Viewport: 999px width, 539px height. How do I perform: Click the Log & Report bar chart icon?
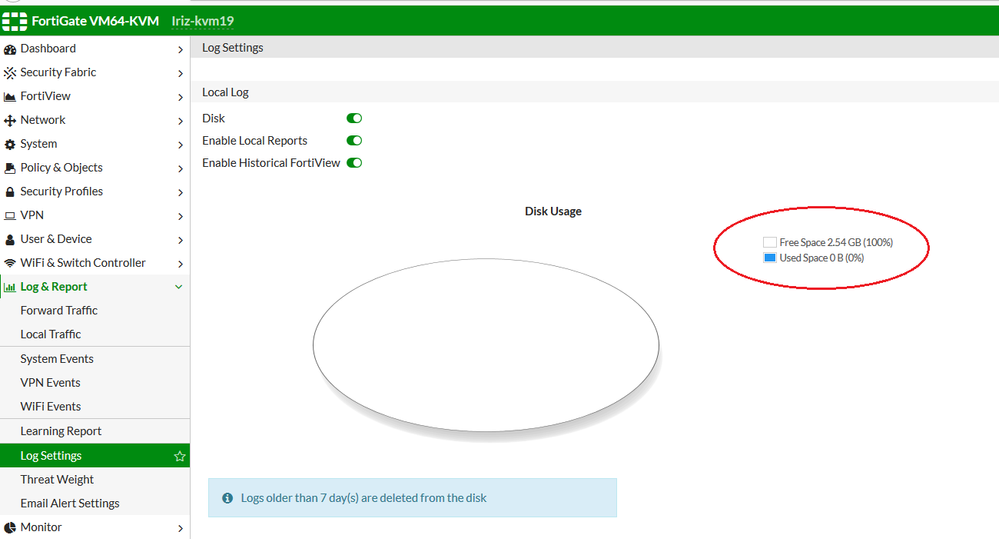pyautogui.click(x=10, y=287)
